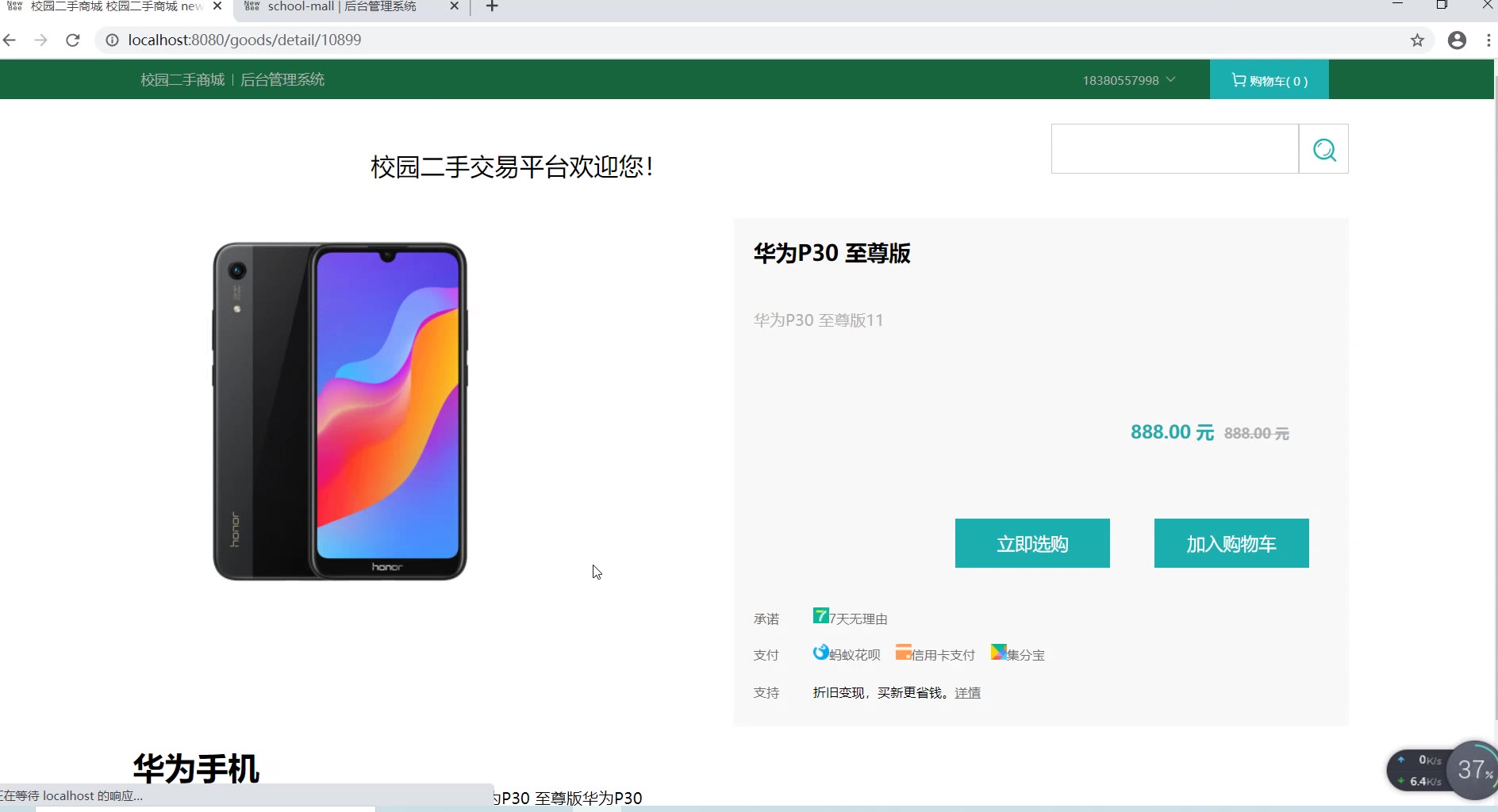Close the school-mall browser tab
The width and height of the screenshot is (1498, 812).
[x=454, y=6]
